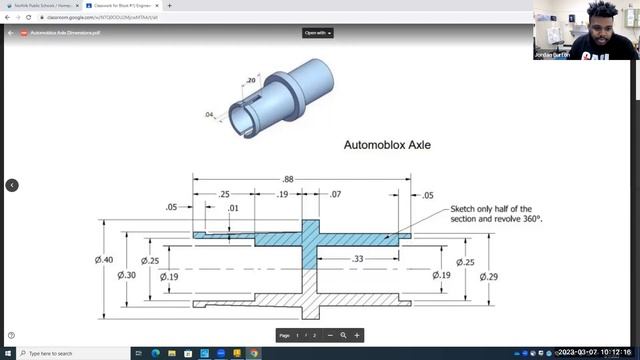This screenshot has height=360, width=640.
Task: Click the magnifier reset-zoom icon
Action: (x=343, y=336)
